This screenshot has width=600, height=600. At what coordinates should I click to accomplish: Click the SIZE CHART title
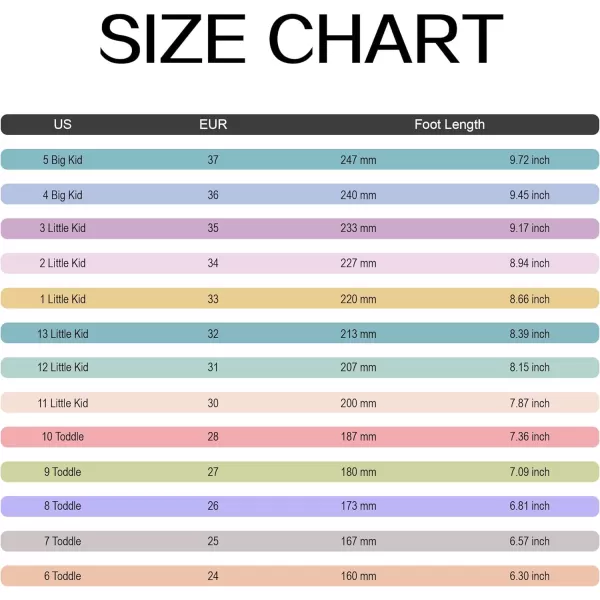click(x=300, y=40)
